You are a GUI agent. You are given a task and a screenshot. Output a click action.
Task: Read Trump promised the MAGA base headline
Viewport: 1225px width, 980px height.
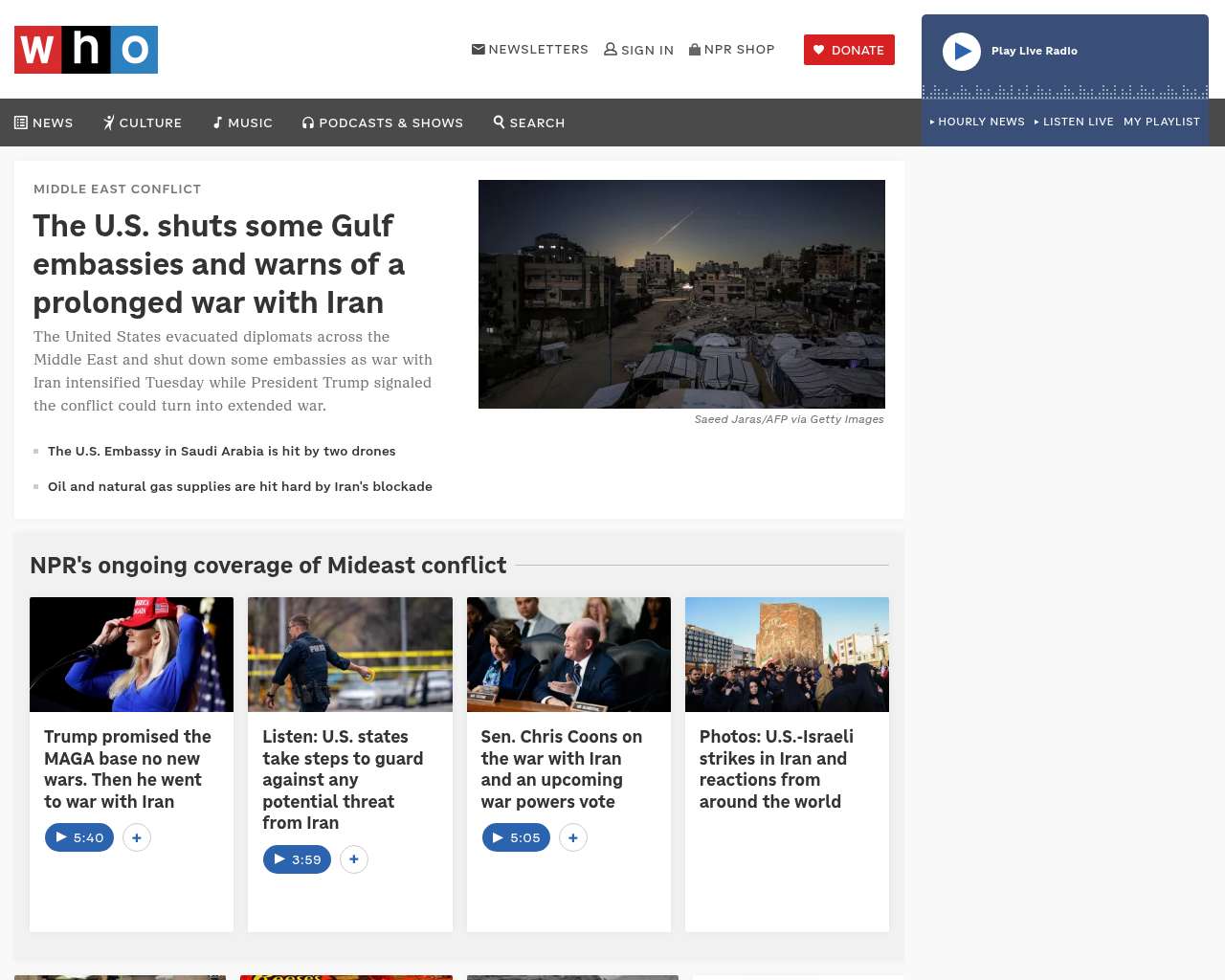[128, 768]
